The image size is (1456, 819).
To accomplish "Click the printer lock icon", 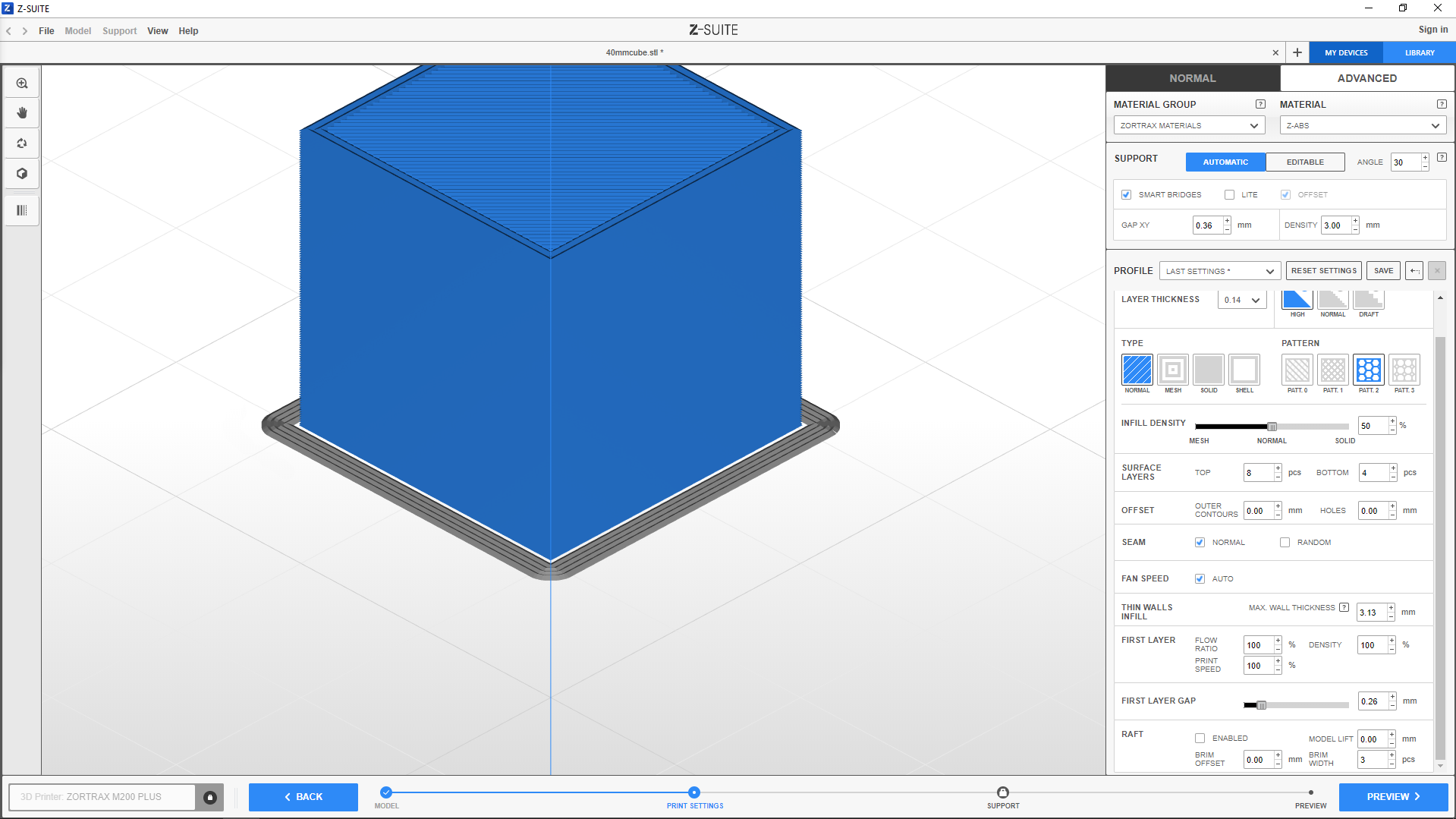I will coord(210,797).
